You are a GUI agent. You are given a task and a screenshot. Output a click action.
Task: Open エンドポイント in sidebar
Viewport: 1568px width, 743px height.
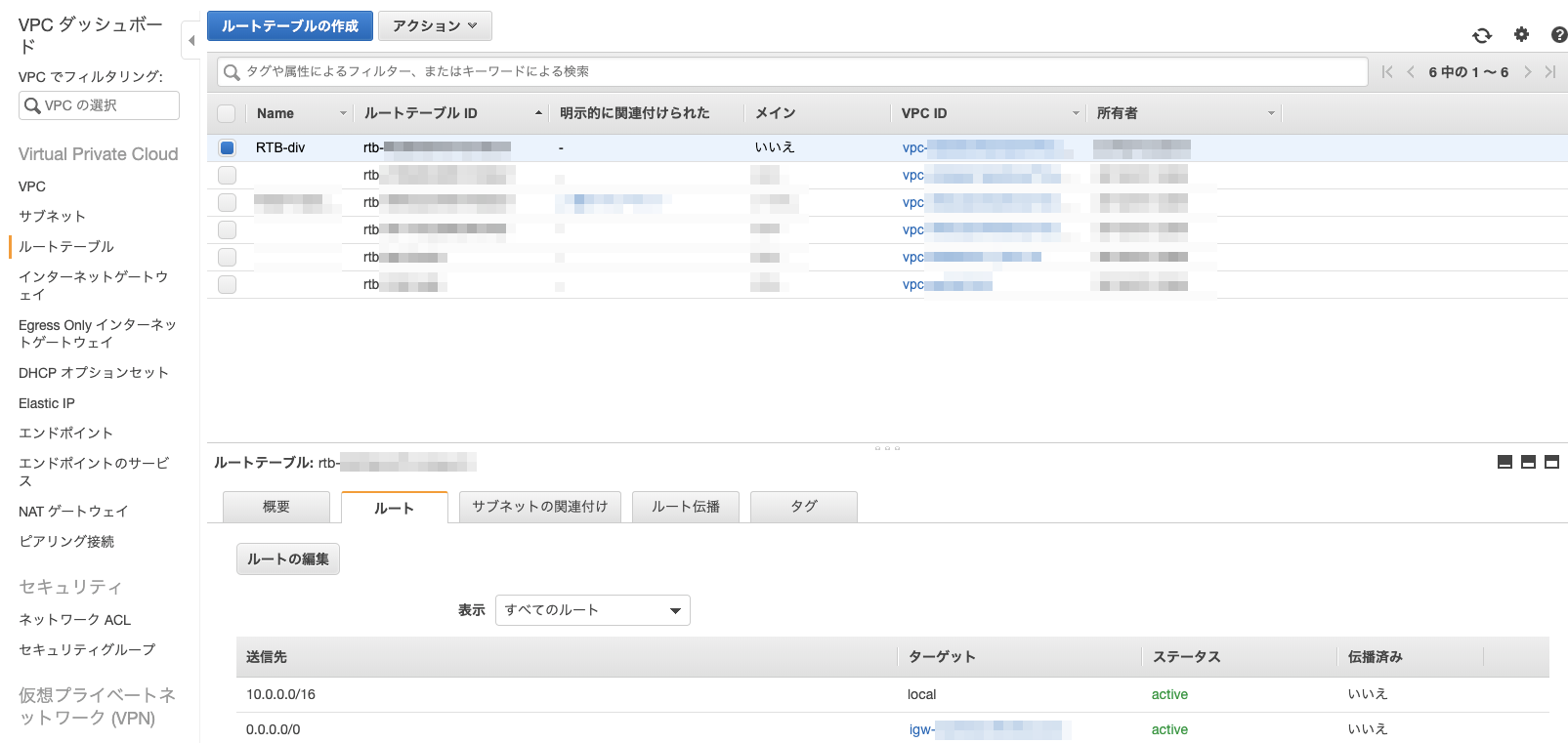(x=65, y=433)
